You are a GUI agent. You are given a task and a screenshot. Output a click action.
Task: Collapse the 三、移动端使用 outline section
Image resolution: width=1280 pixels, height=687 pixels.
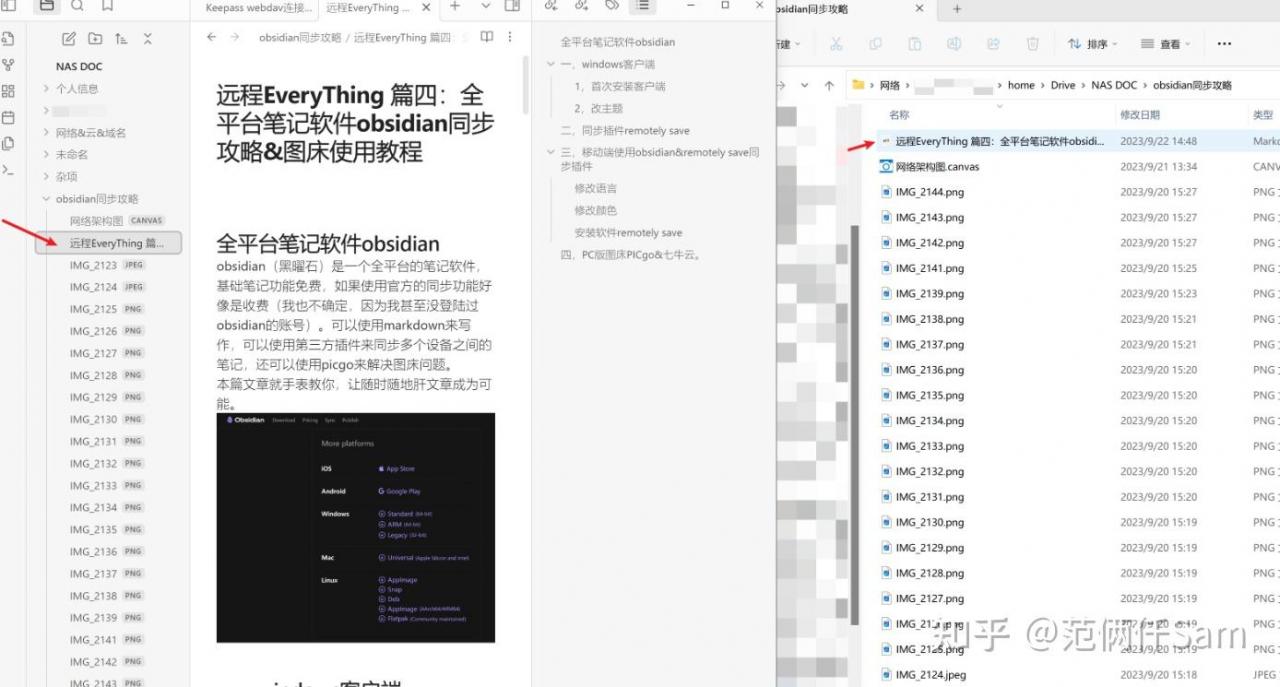click(551, 152)
